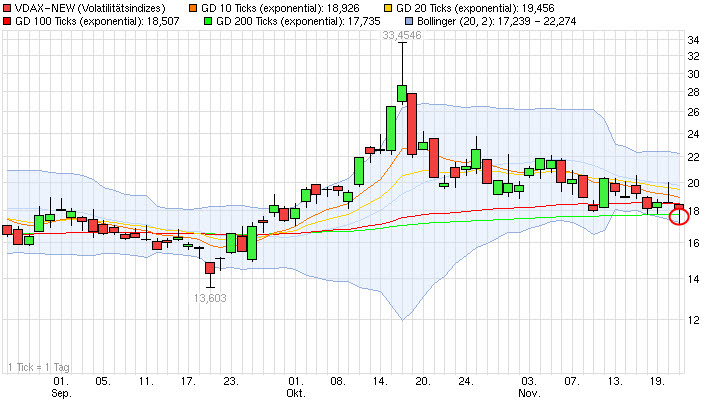Select the GD 20 Ticks value 19,456

[538, 8]
